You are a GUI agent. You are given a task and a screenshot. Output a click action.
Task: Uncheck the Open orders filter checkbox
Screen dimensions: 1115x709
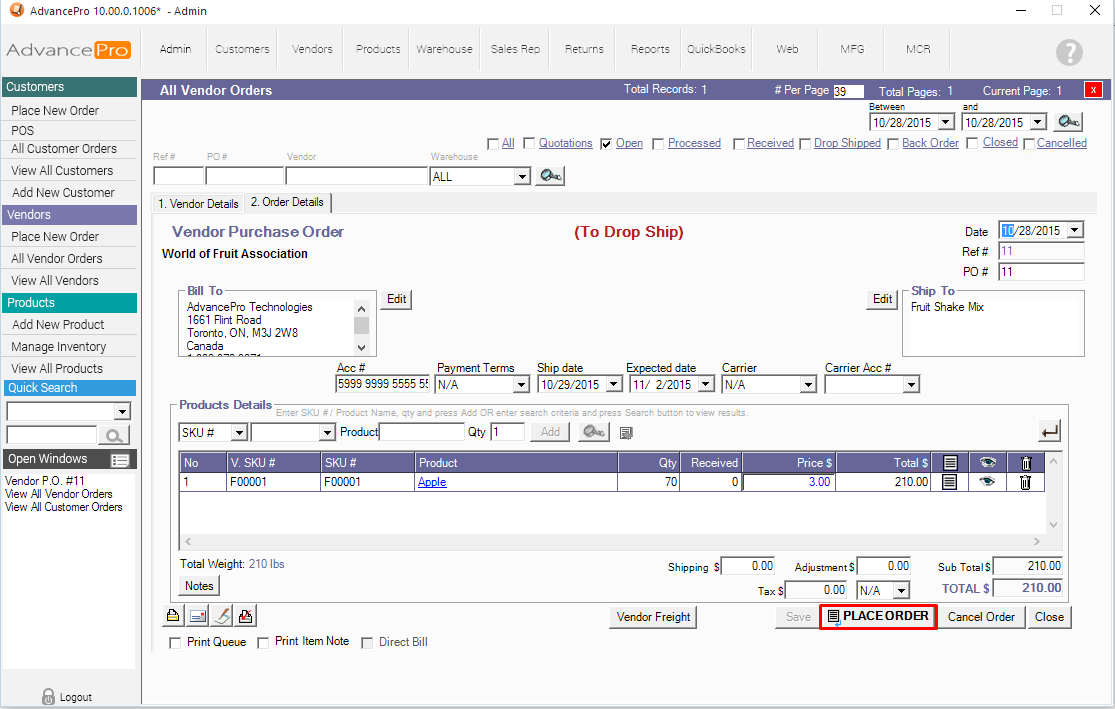coord(606,144)
